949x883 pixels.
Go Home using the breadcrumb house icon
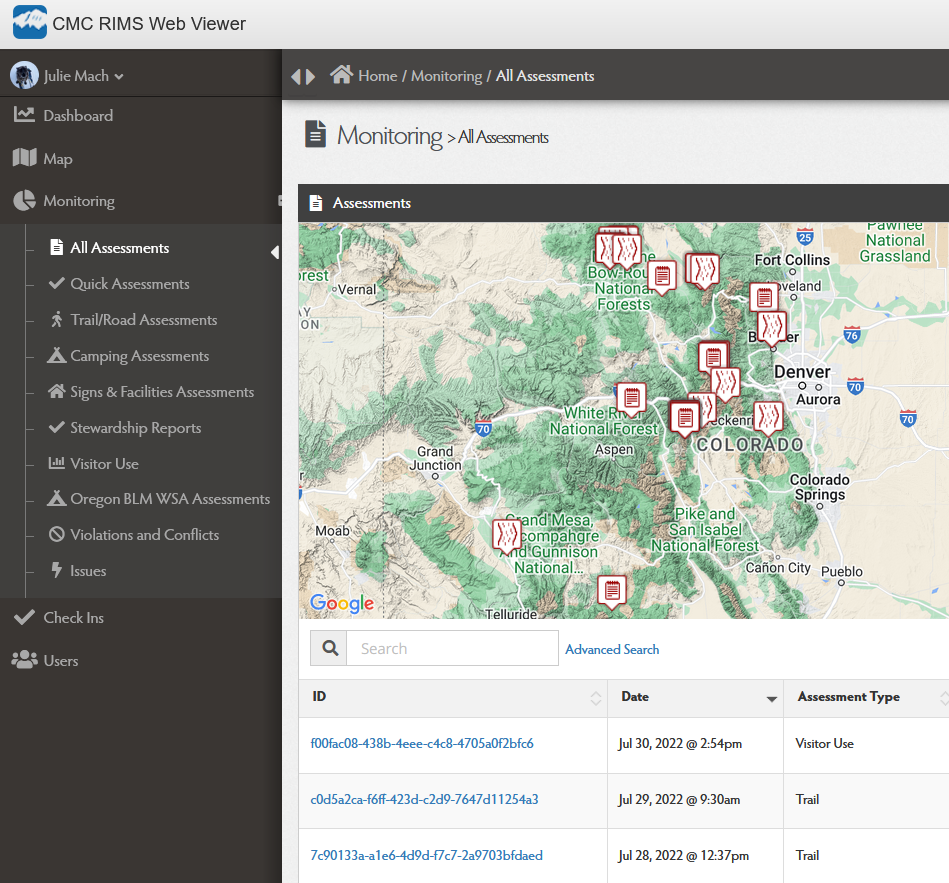point(341,75)
